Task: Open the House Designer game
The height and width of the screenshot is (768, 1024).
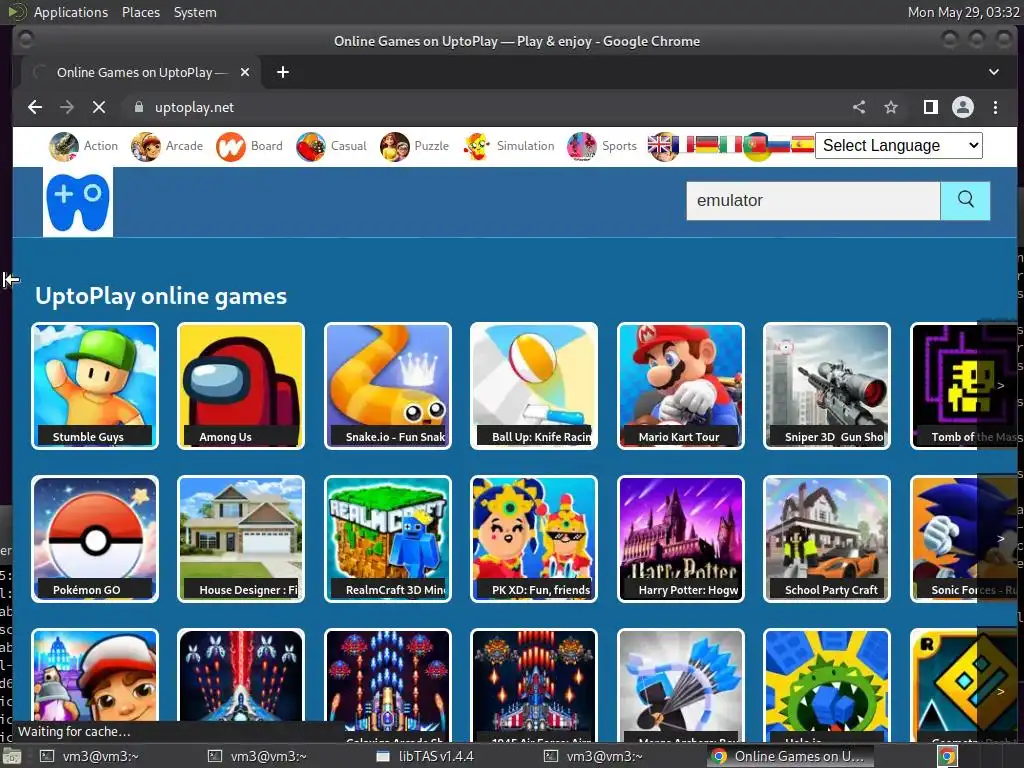Action: point(241,539)
